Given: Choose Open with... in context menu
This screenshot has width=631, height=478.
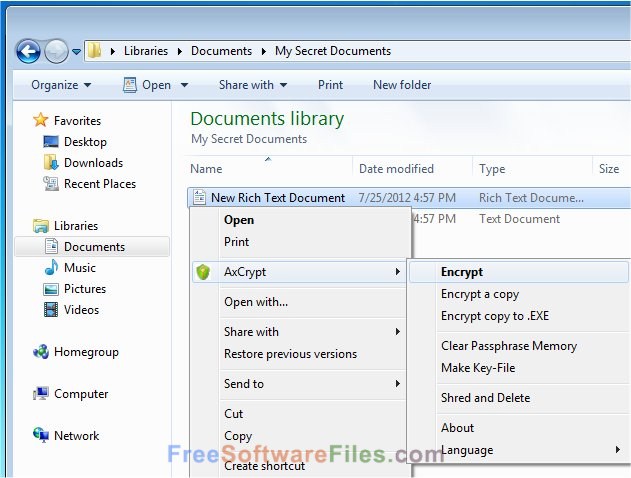Looking at the screenshot, I should (256, 302).
